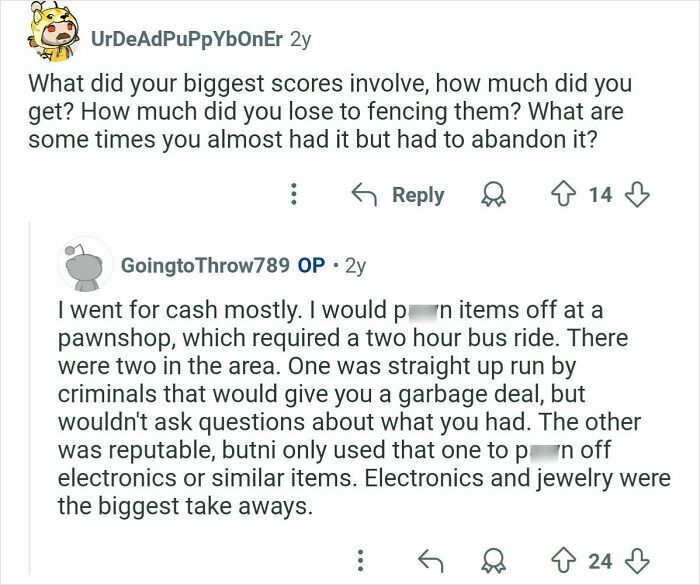Downvote GoingtoThrow789's reply
This screenshot has width=700, height=585.
[637, 560]
